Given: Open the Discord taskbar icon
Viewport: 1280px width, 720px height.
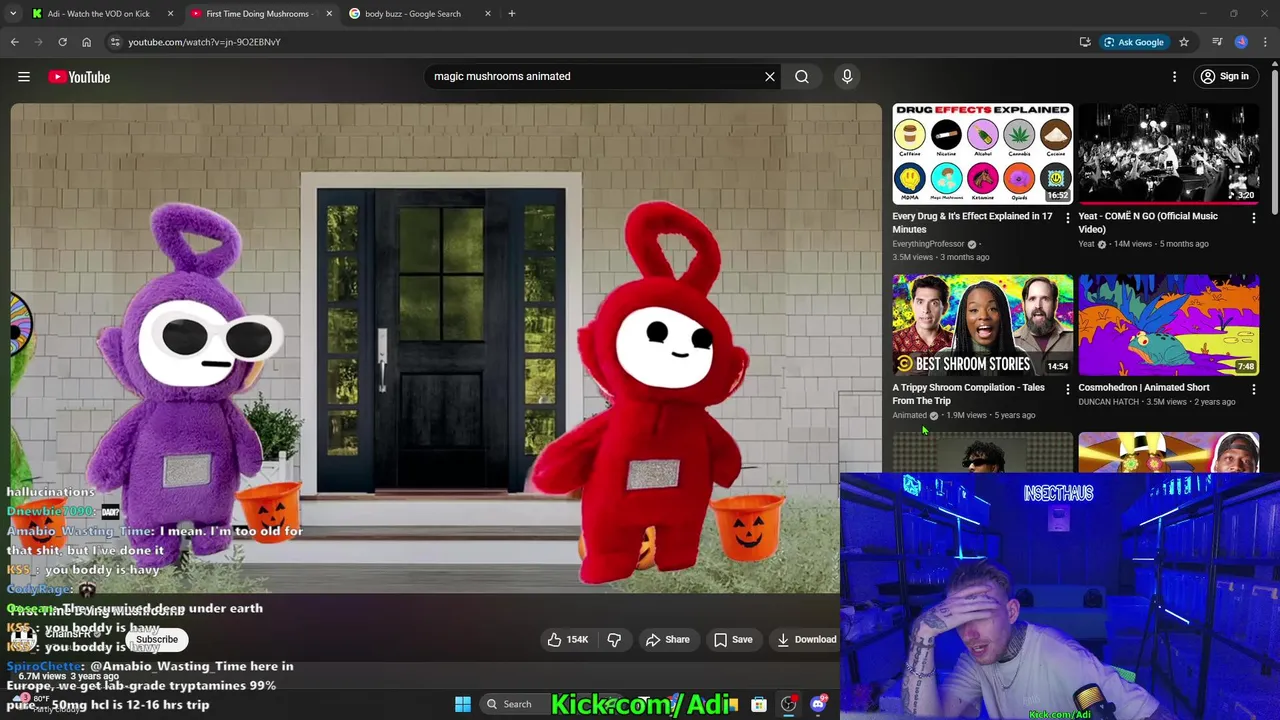Looking at the screenshot, I should 818,704.
